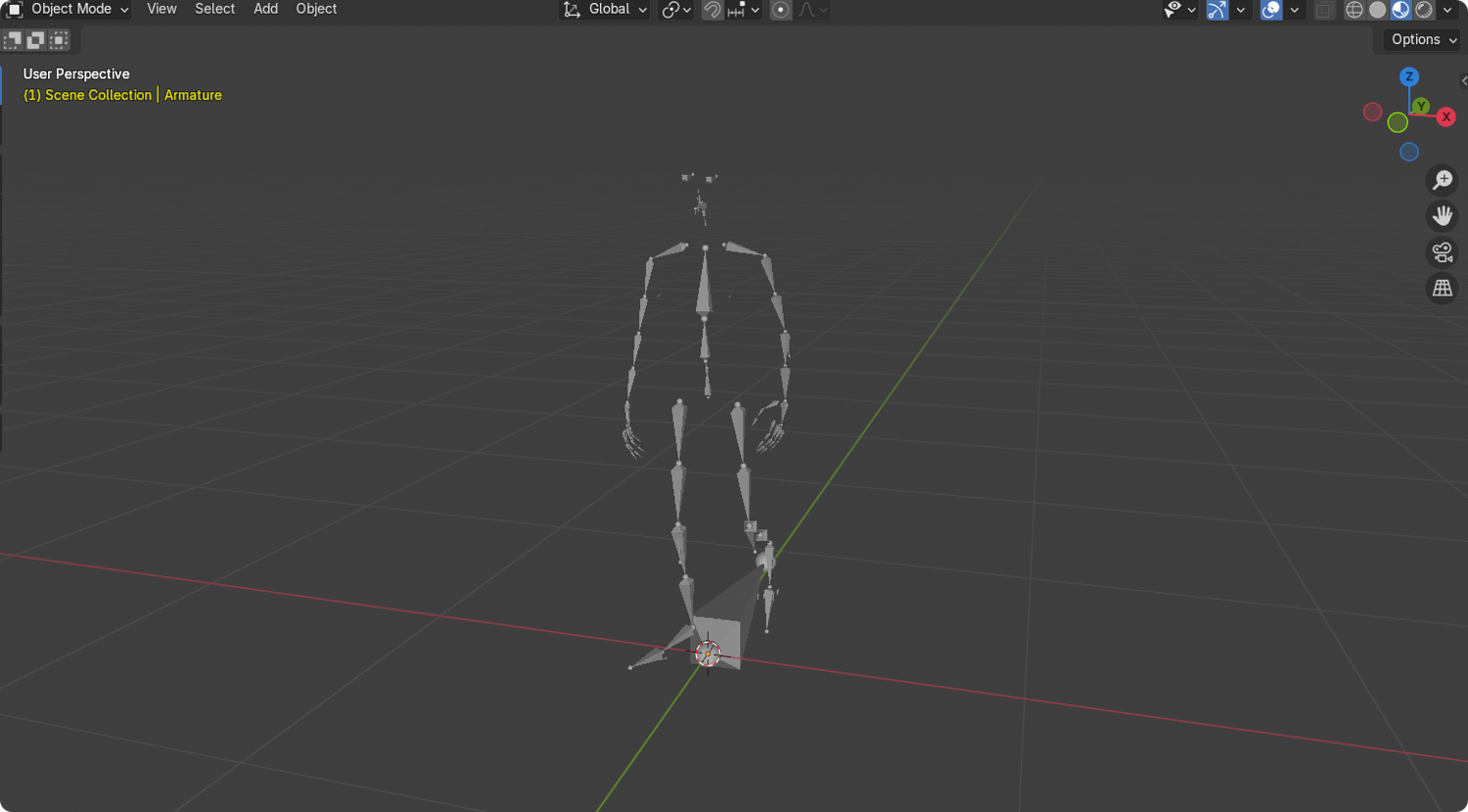Viewport: 1468px width, 812px height.
Task: Open the View menu
Action: [161, 9]
